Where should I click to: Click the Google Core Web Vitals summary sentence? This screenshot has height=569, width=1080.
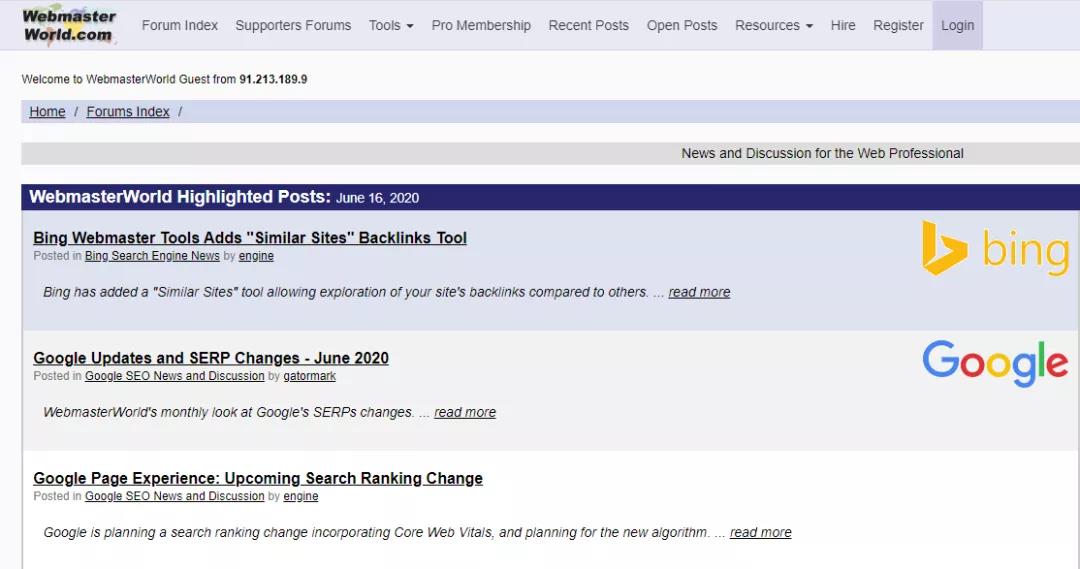point(376,532)
